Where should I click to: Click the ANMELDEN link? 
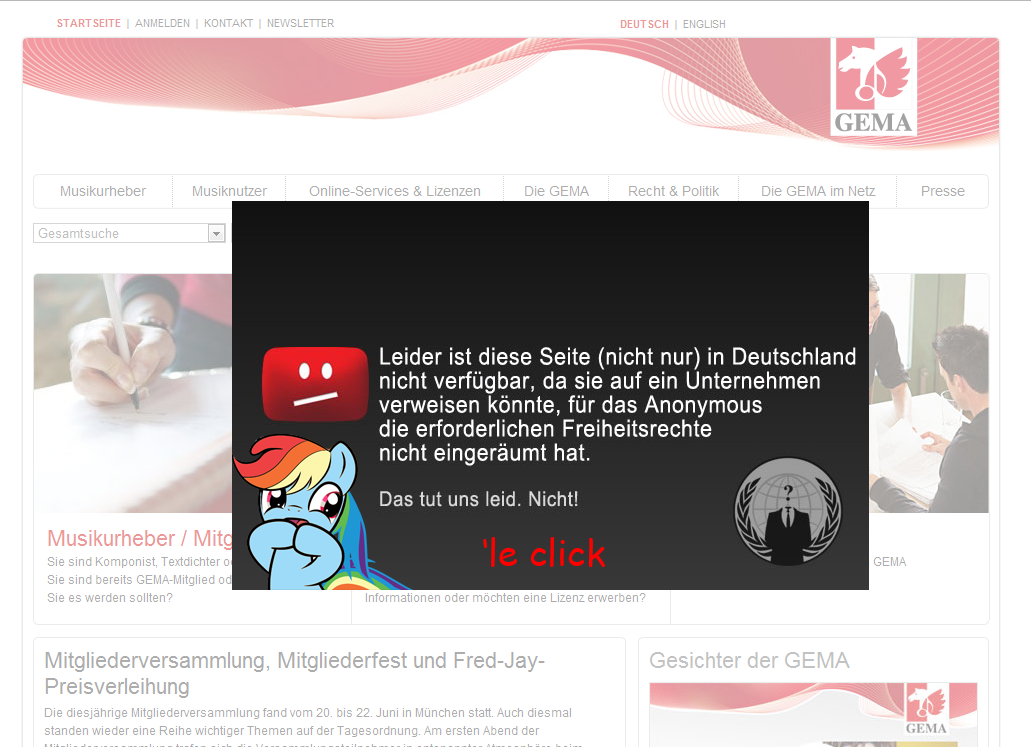click(162, 23)
